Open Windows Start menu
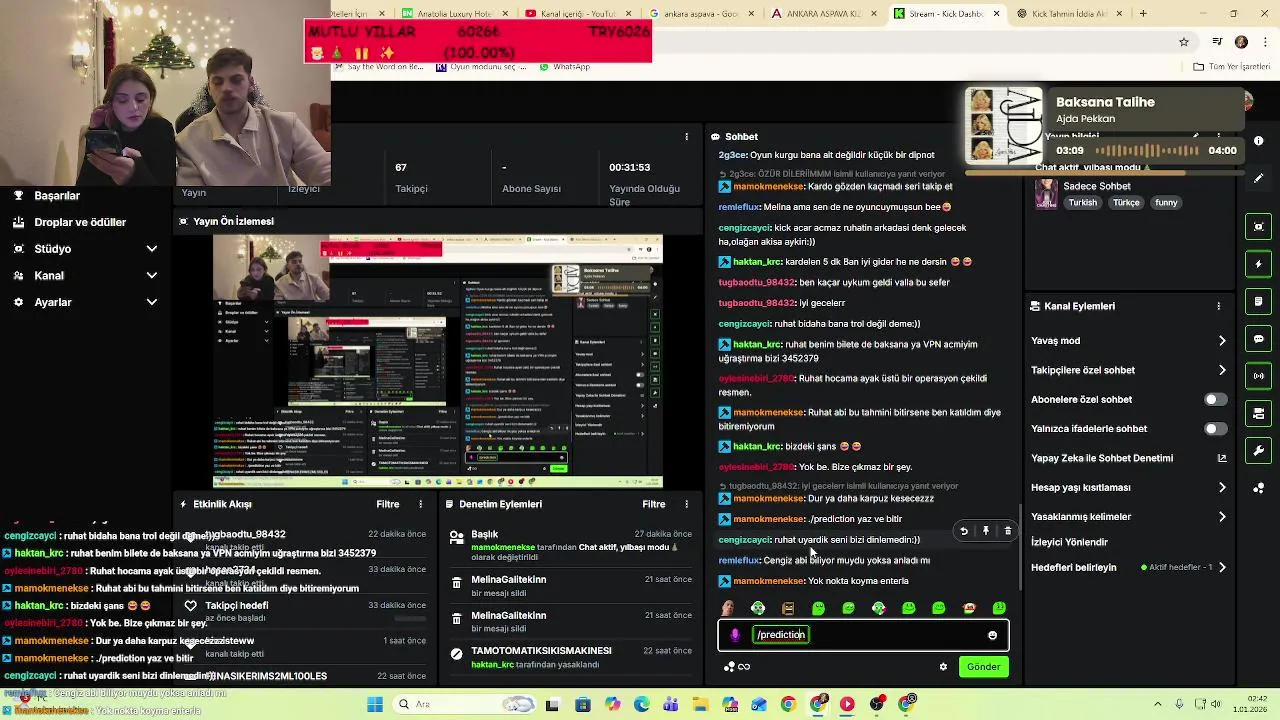This screenshot has height=720, width=1280. point(375,704)
